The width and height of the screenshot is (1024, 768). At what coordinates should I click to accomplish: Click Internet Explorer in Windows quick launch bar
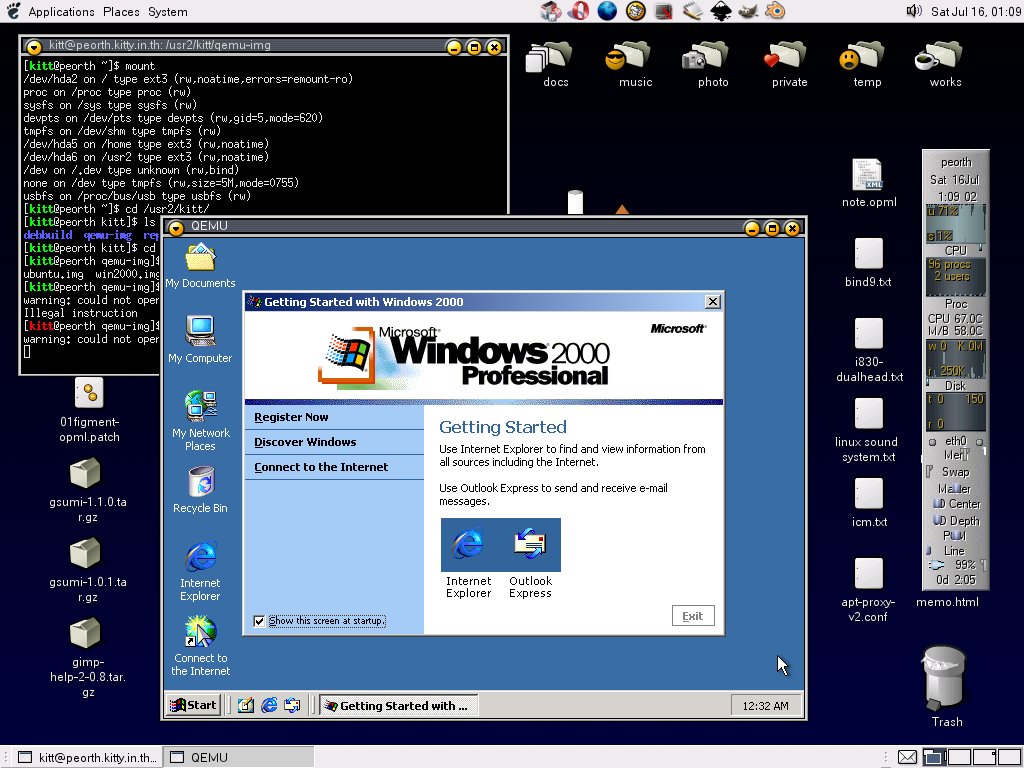[x=269, y=705]
